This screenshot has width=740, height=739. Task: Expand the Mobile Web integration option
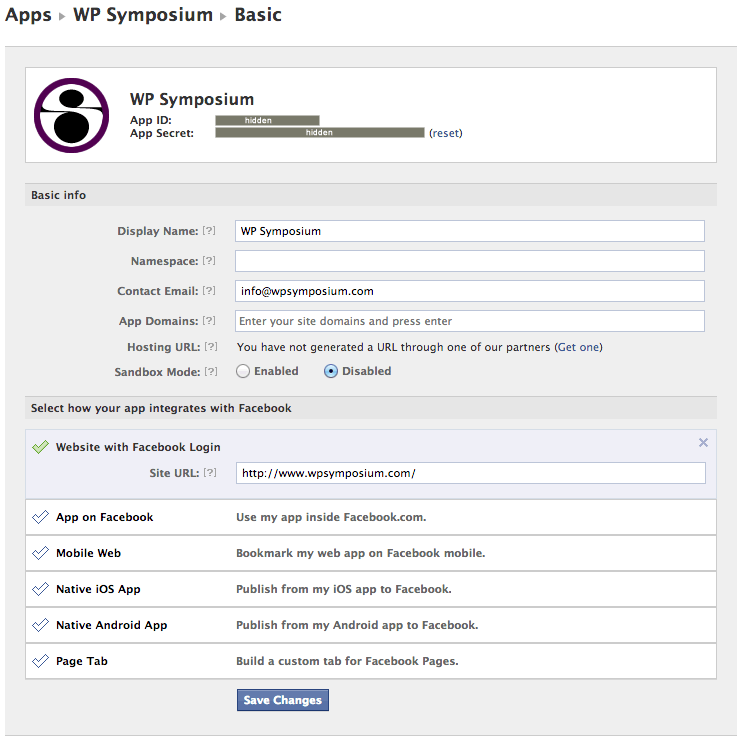88,553
